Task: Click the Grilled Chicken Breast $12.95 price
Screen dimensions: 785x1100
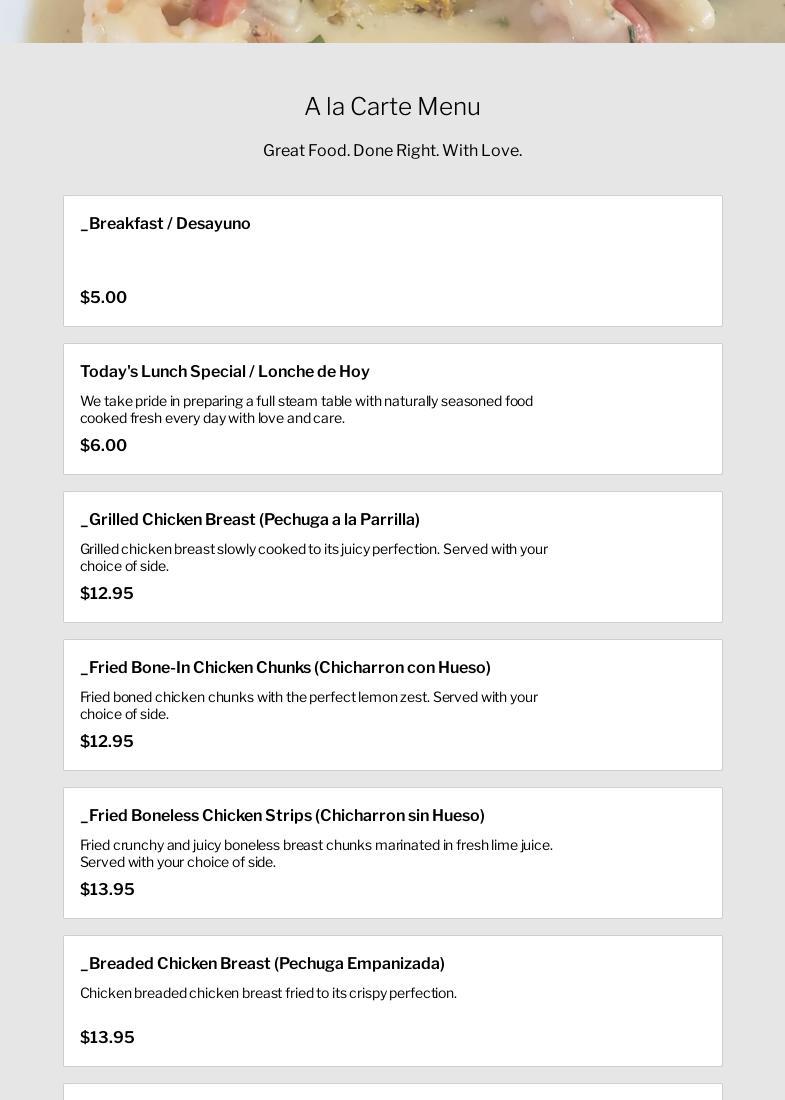Action: pyautogui.click(x=106, y=594)
